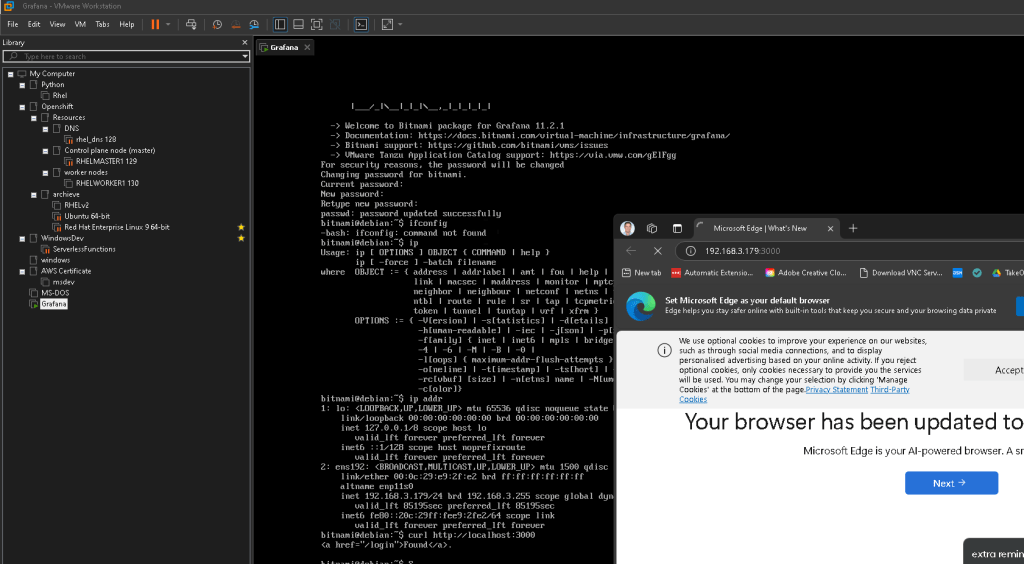
Task: Click the orange Suspend VM pause icon
Action: 155,24
